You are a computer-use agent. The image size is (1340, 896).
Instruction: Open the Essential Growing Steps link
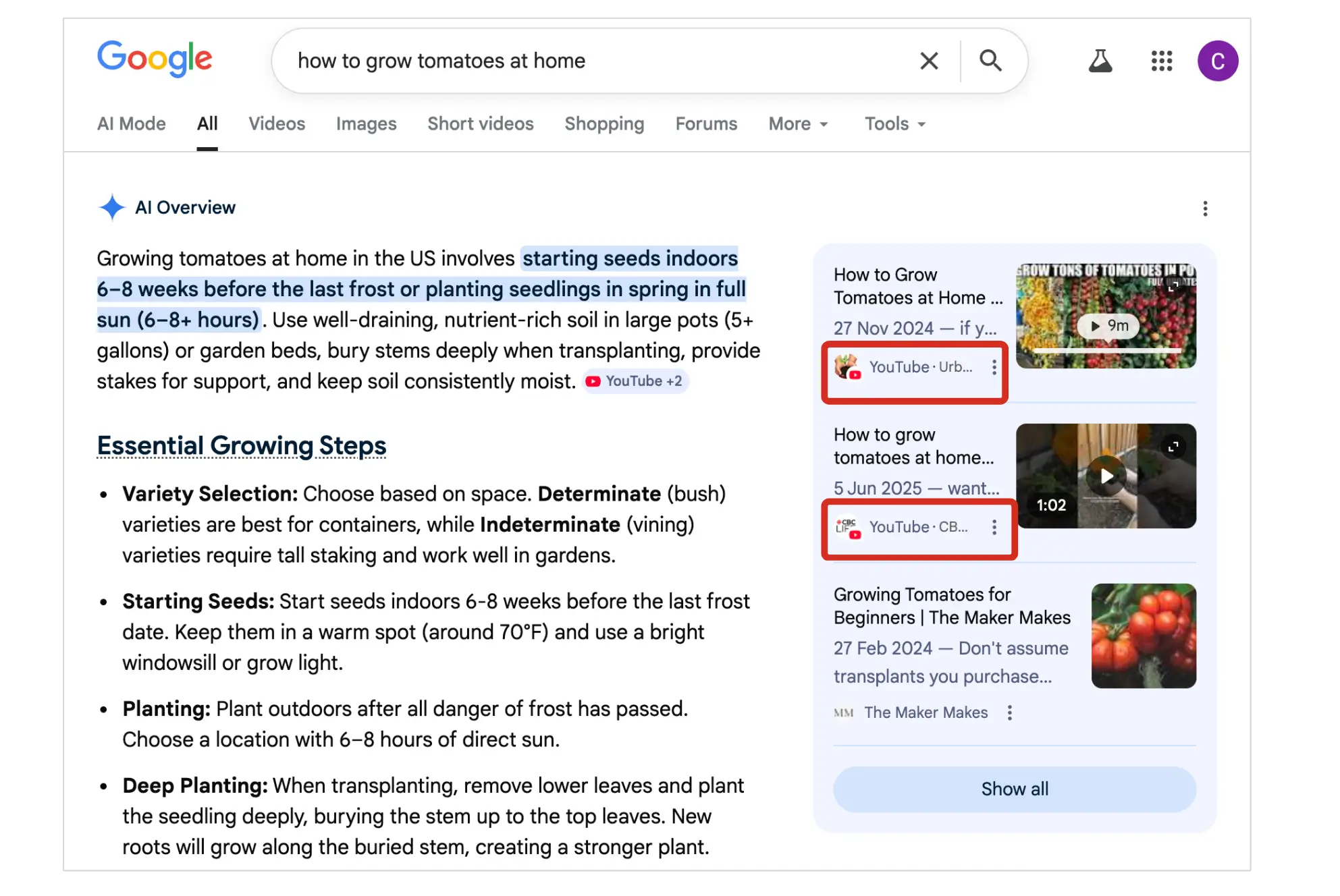[x=241, y=445]
